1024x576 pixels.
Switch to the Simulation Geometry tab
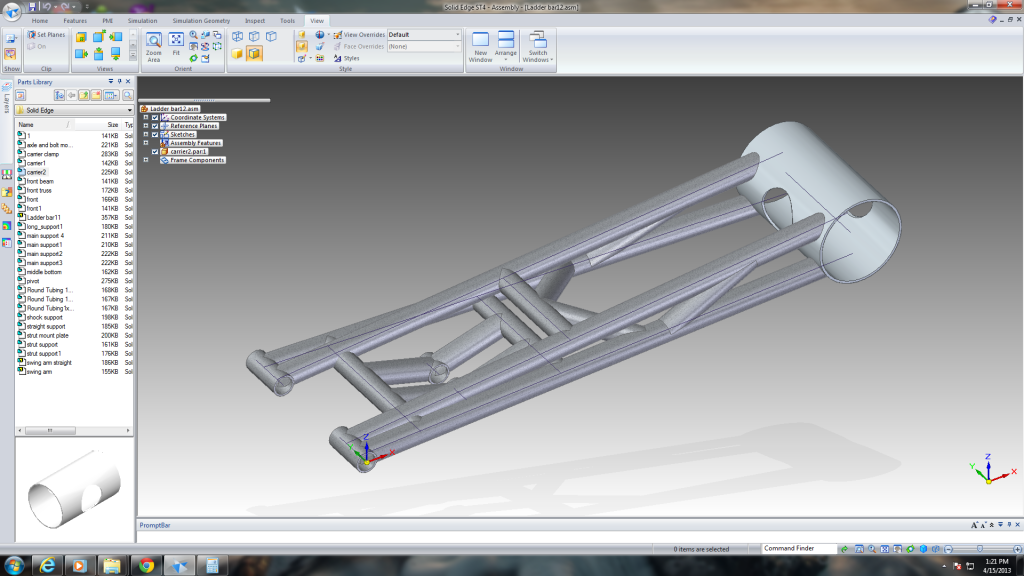click(x=201, y=20)
